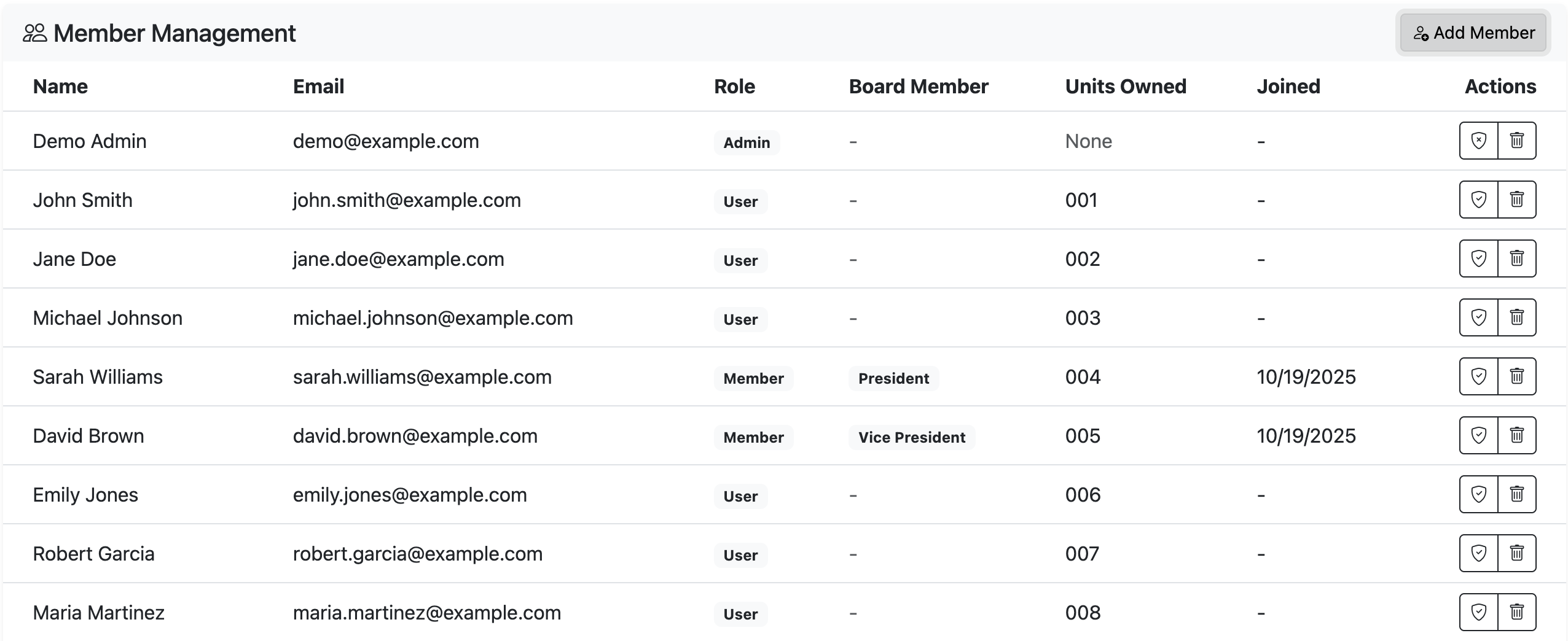Click the Name column header
1568x641 pixels.
coord(60,87)
